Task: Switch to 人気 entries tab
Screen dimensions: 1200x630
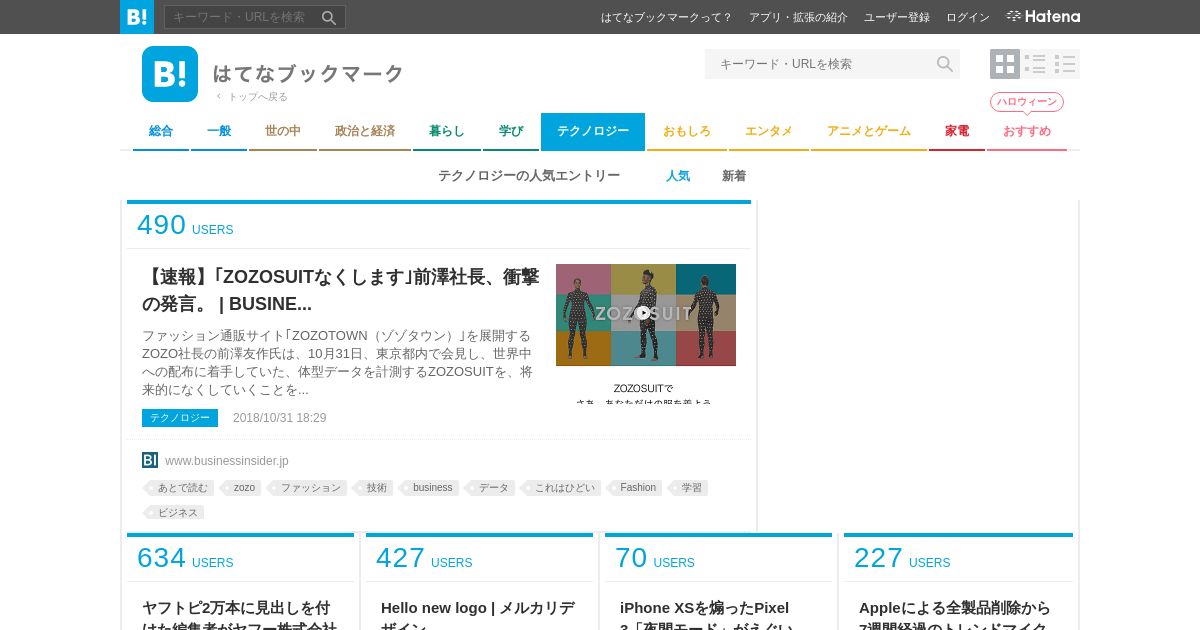Action: point(678,176)
